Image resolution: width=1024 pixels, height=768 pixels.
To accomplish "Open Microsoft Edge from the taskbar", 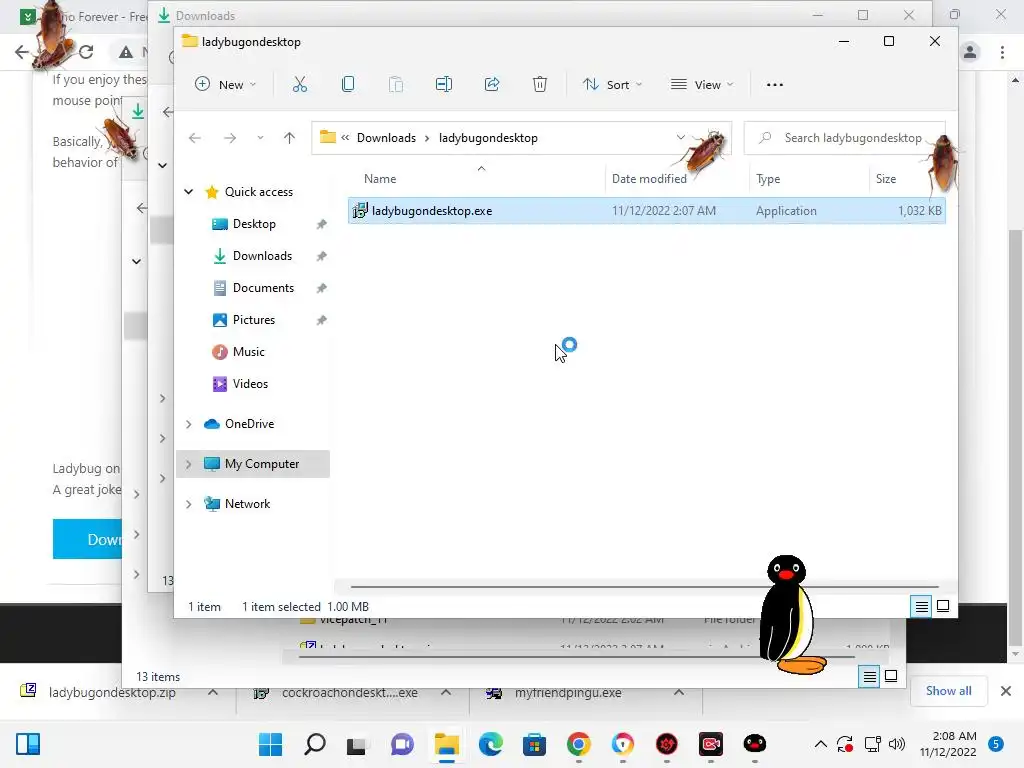I will pyautogui.click(x=490, y=744).
